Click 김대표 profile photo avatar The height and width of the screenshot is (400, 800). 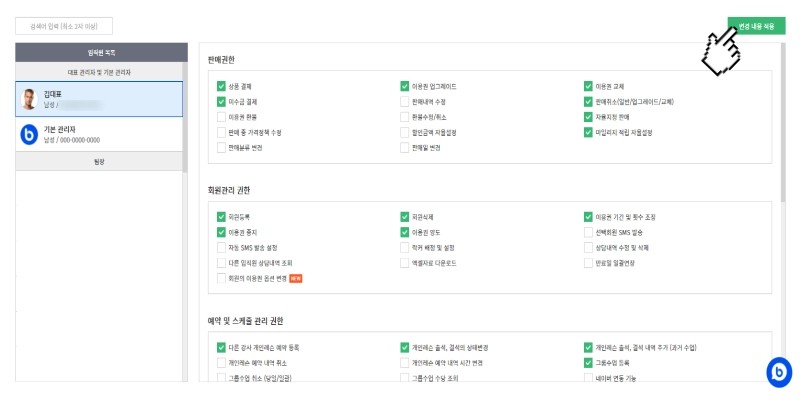[x=29, y=99]
